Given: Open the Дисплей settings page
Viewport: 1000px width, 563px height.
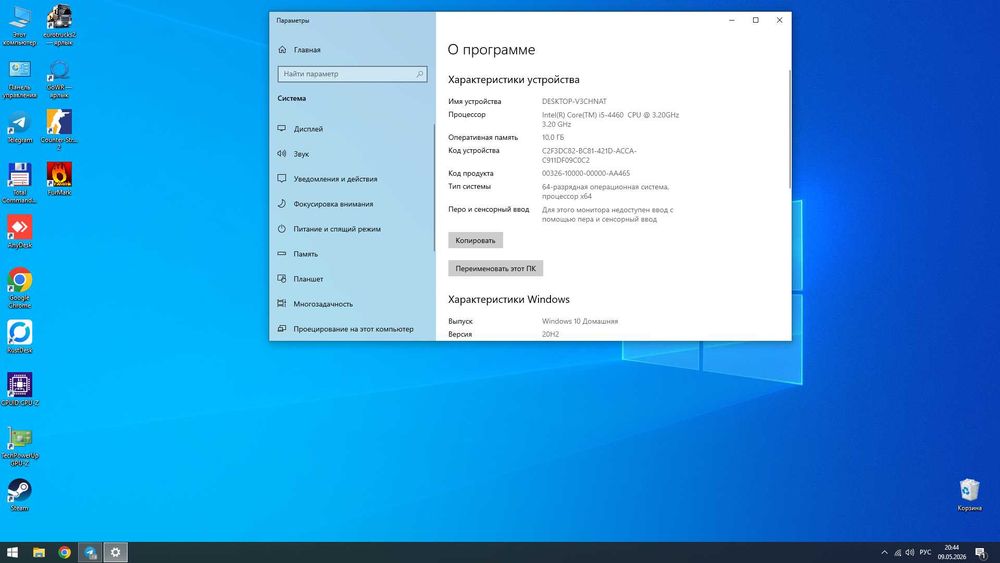Looking at the screenshot, I should 353,129.
